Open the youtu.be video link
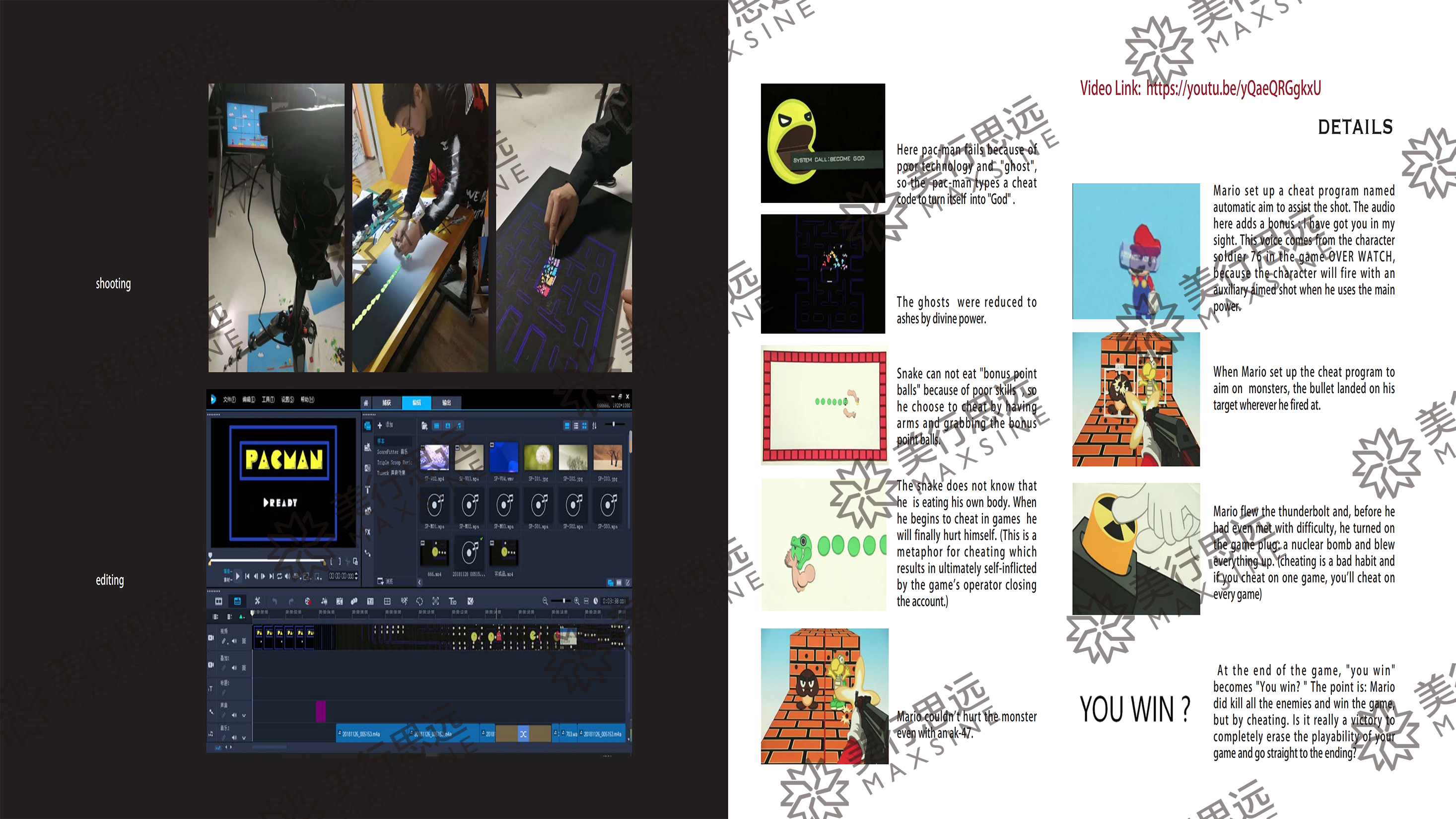Screen dimensions: 1456x819 tap(1233, 88)
